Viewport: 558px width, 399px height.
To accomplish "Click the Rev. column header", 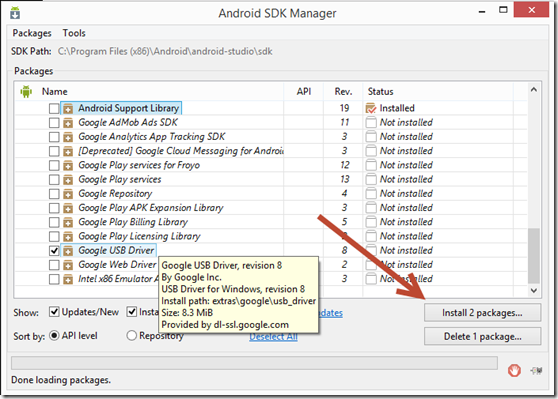I will 343,91.
